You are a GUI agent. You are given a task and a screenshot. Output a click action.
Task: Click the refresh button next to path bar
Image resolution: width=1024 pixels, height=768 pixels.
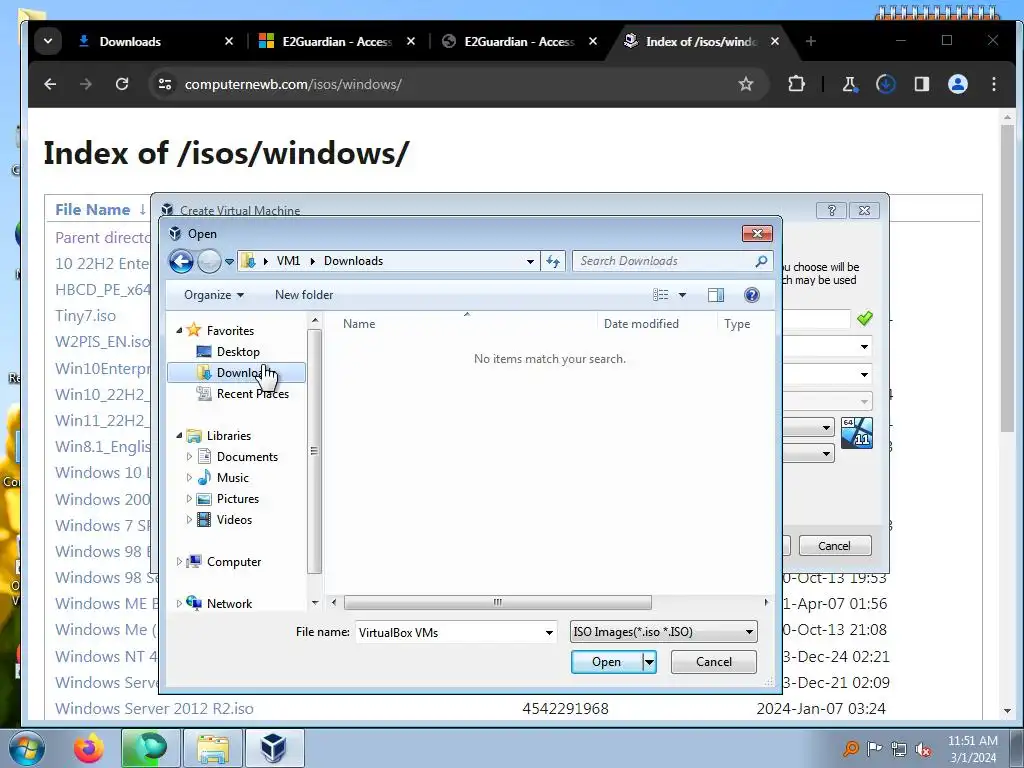coord(553,261)
